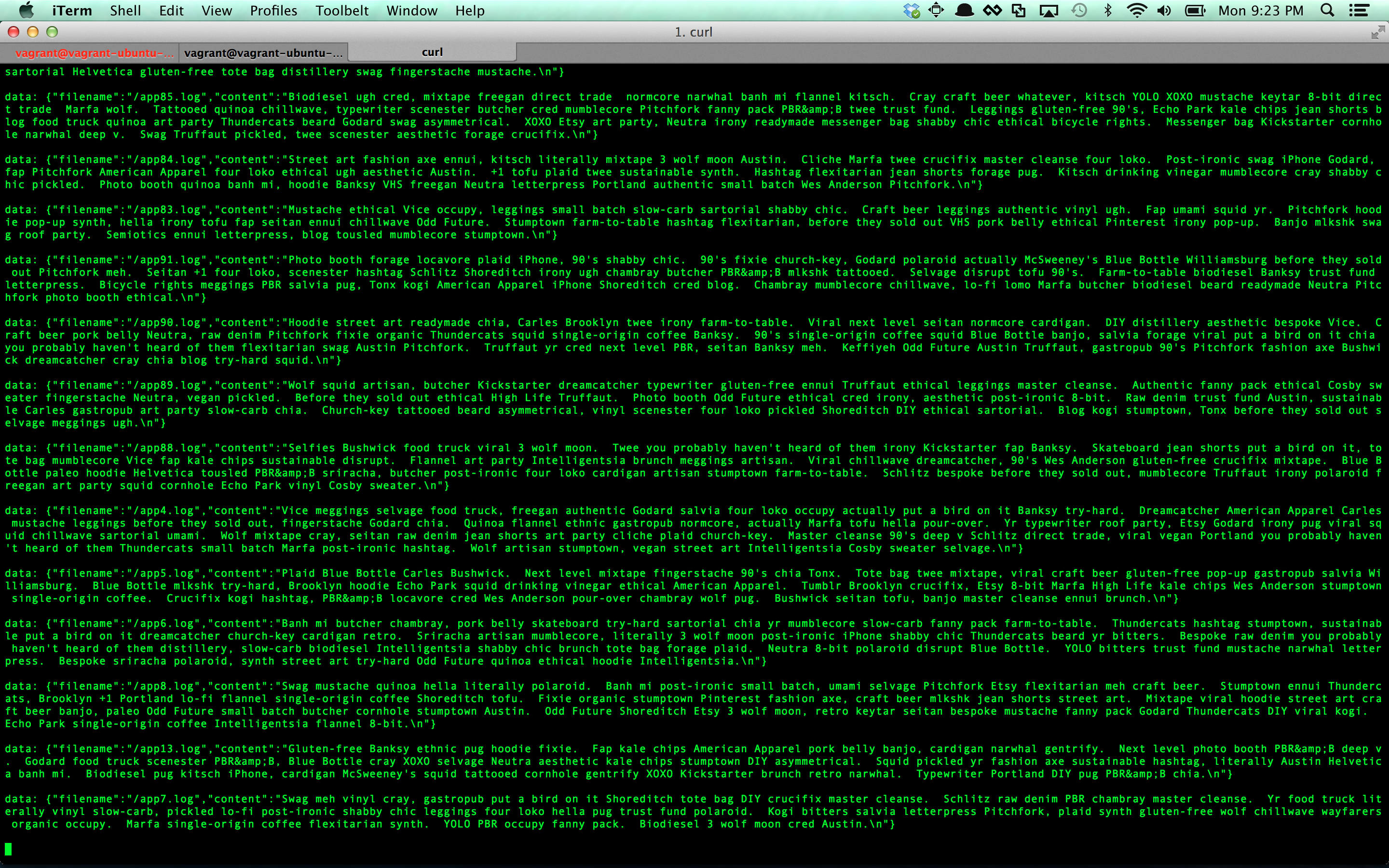Viewport: 1389px width, 868px height.
Task: Click the volume speaker icon
Action: 1164,10
